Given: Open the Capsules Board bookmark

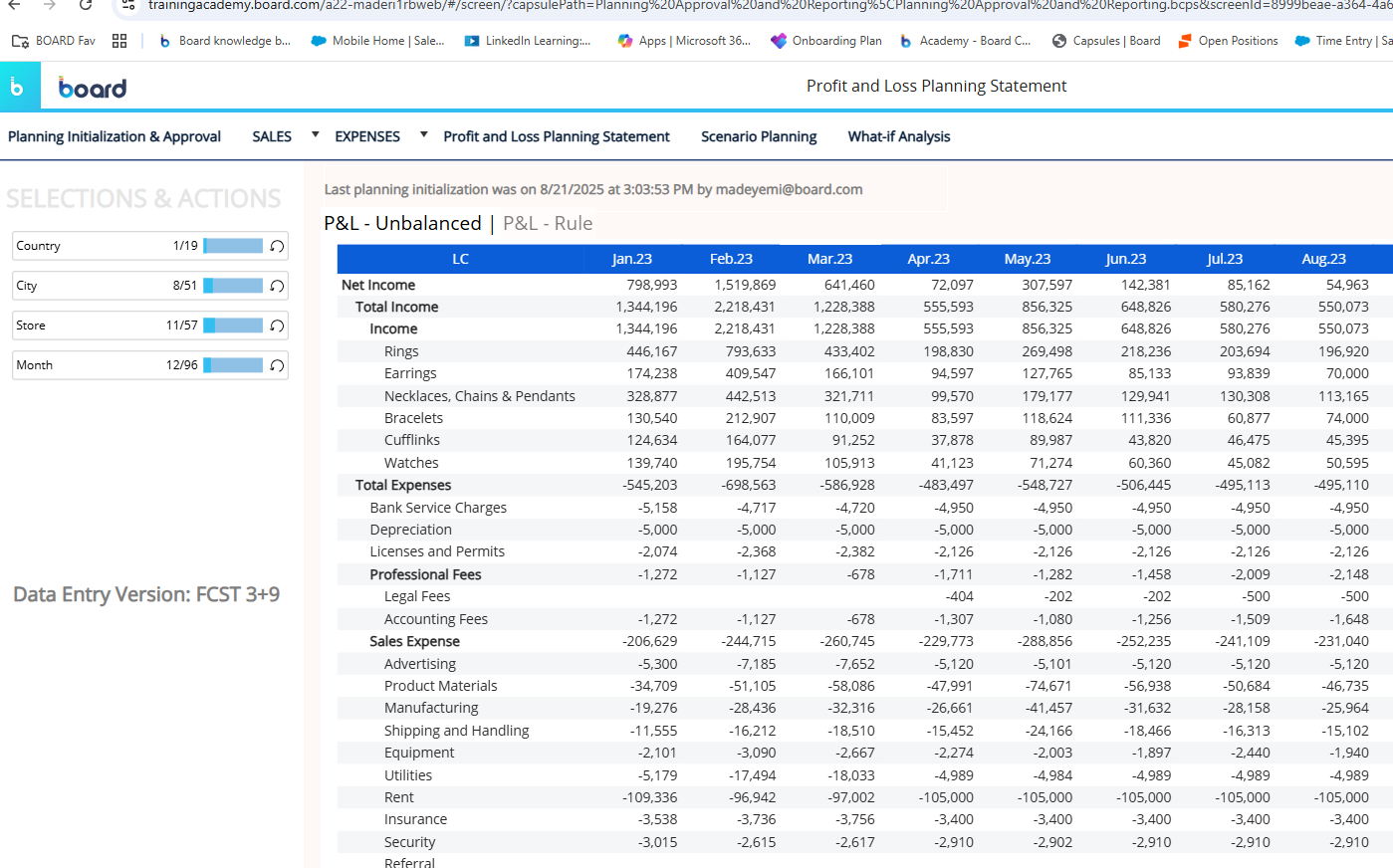Looking at the screenshot, I should click(1106, 41).
